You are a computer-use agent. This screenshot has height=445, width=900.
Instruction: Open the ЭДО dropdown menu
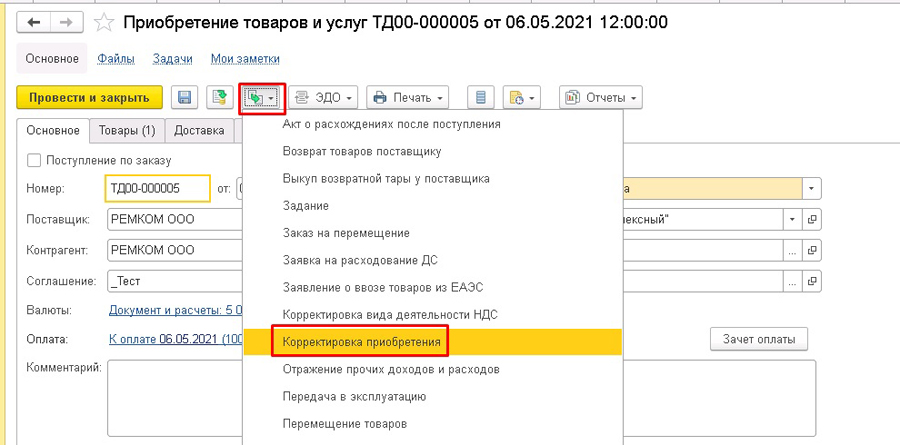pos(323,98)
